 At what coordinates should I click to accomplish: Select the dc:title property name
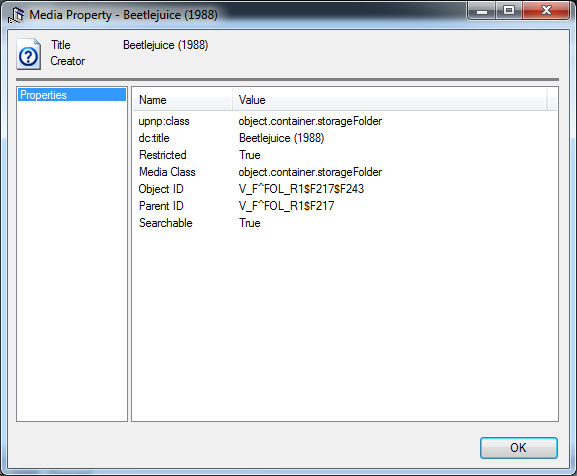154,138
